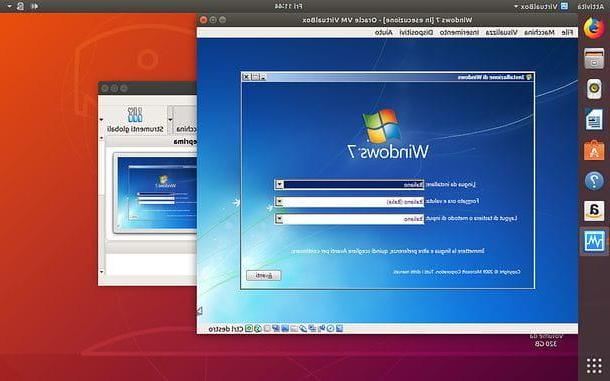Click the Strumenti globali button label

pos(135,129)
